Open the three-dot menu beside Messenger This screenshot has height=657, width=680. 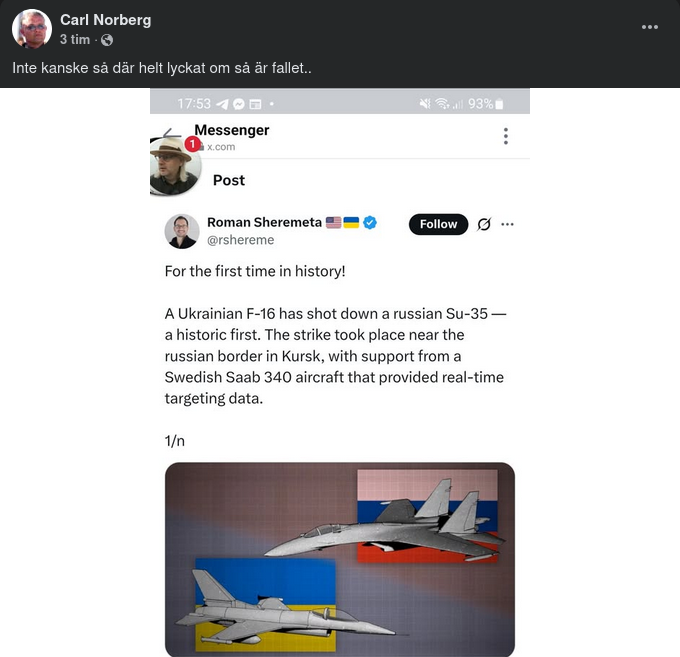(x=506, y=136)
